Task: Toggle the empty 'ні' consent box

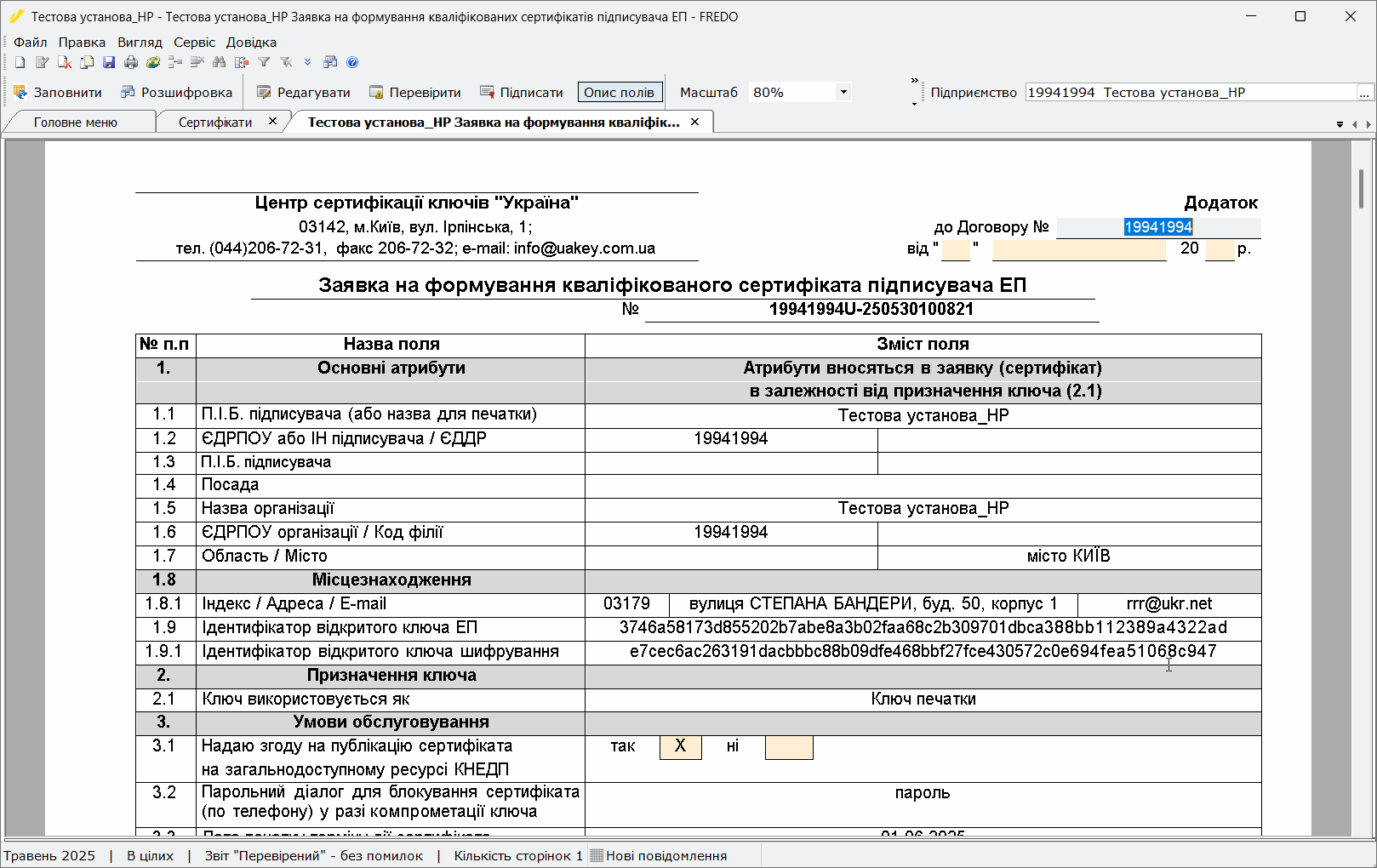Action: pos(789,747)
